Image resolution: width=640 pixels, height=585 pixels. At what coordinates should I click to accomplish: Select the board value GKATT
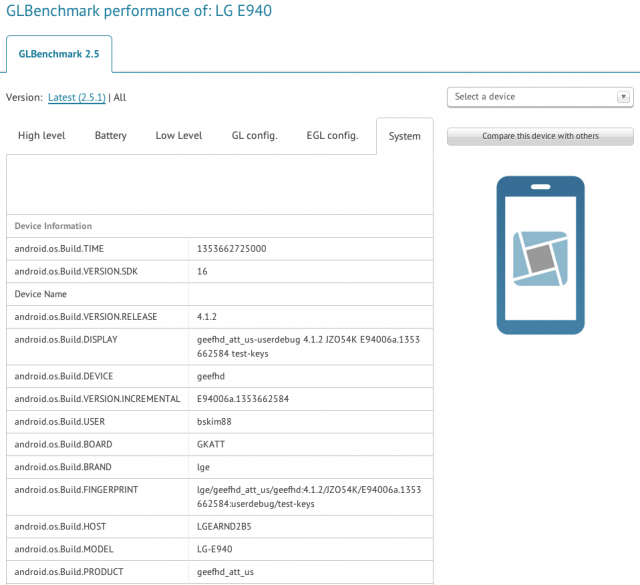point(211,445)
